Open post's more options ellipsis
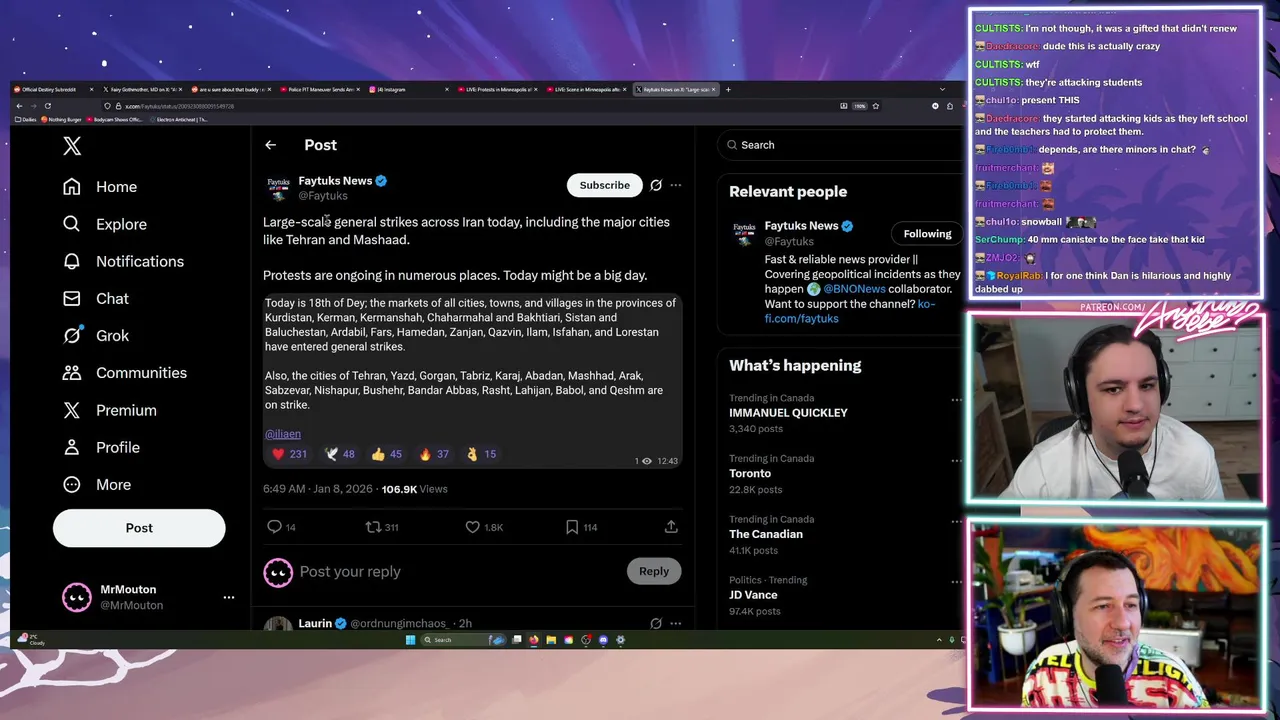Image resolution: width=1280 pixels, height=720 pixels. click(676, 185)
